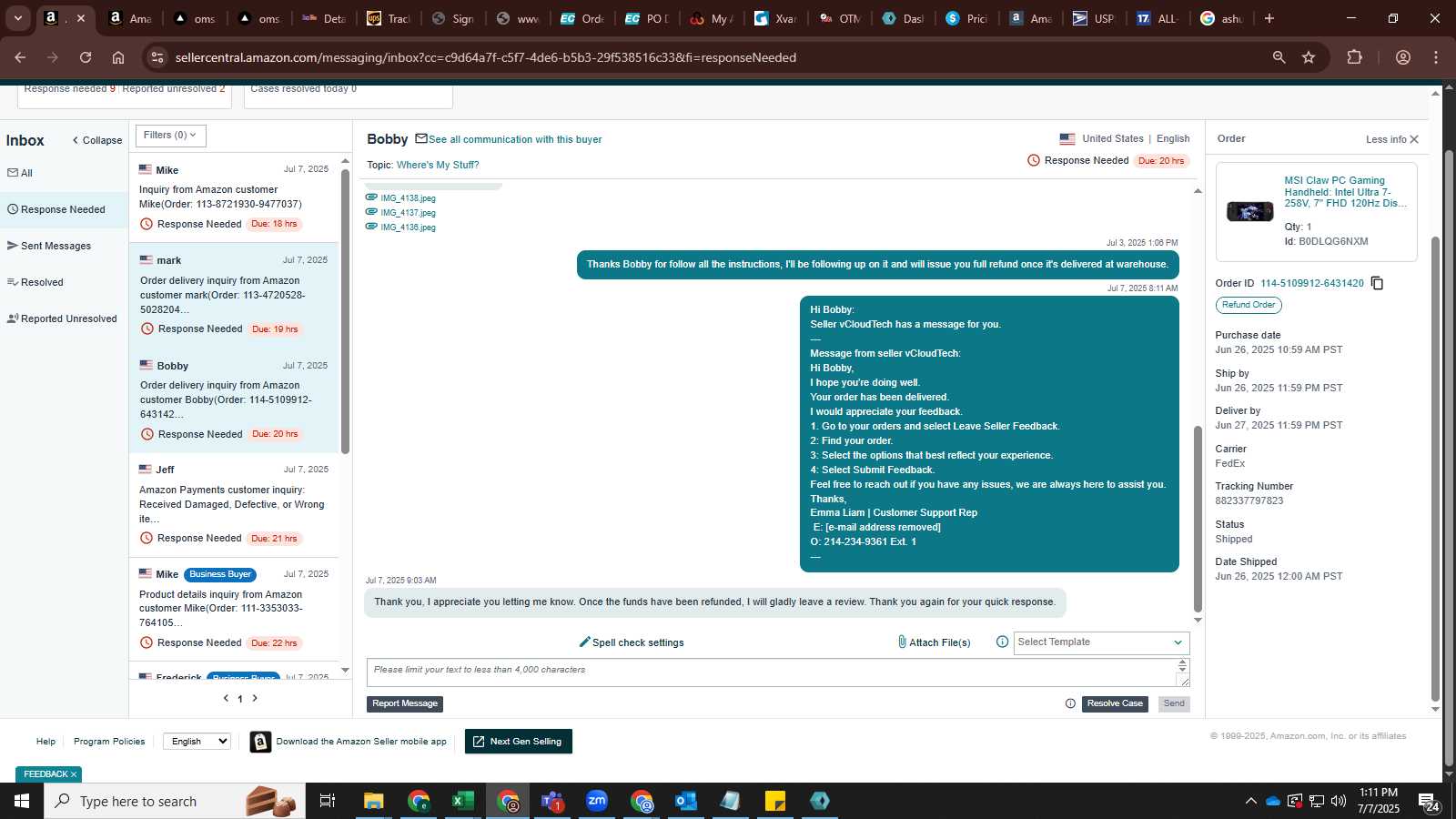
Task: Open Select Template dropdown
Action: [x=1101, y=642]
